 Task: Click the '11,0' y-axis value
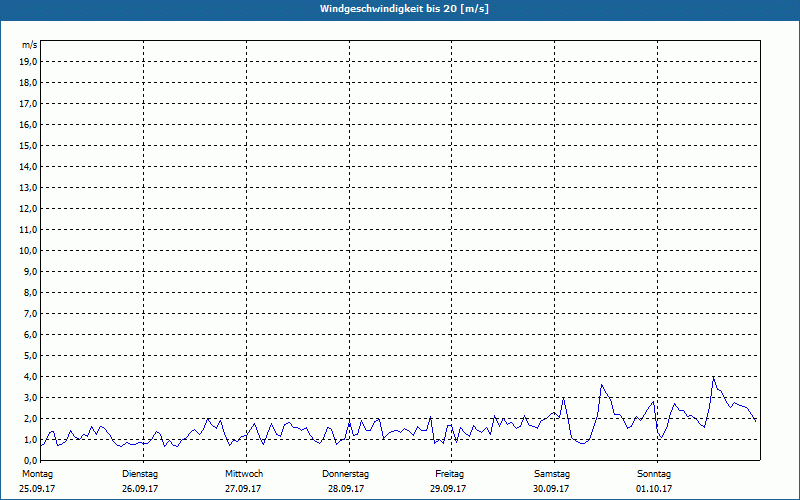pos(28,230)
